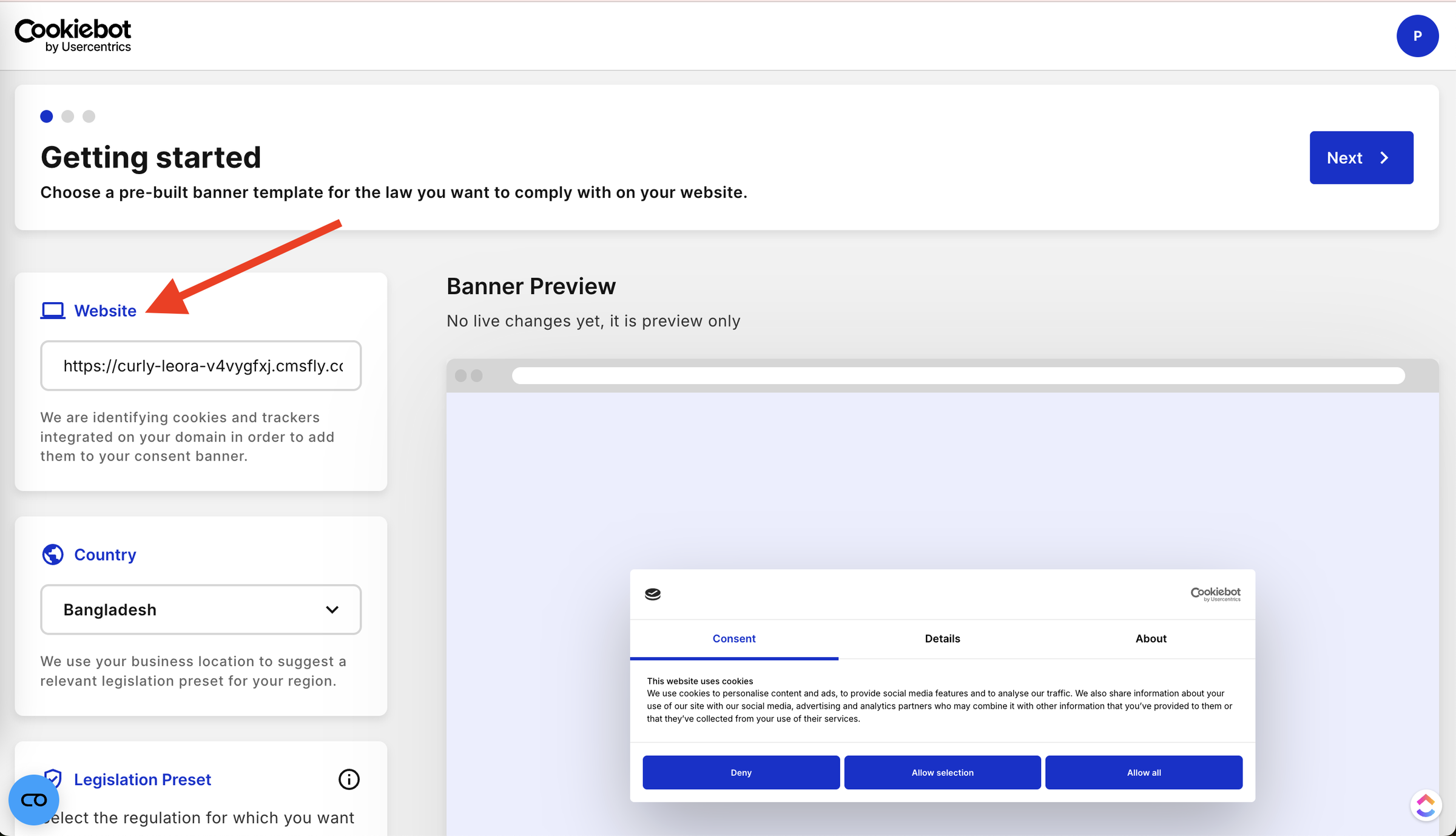
Task: Click the Allow all button
Action: pos(1144,772)
